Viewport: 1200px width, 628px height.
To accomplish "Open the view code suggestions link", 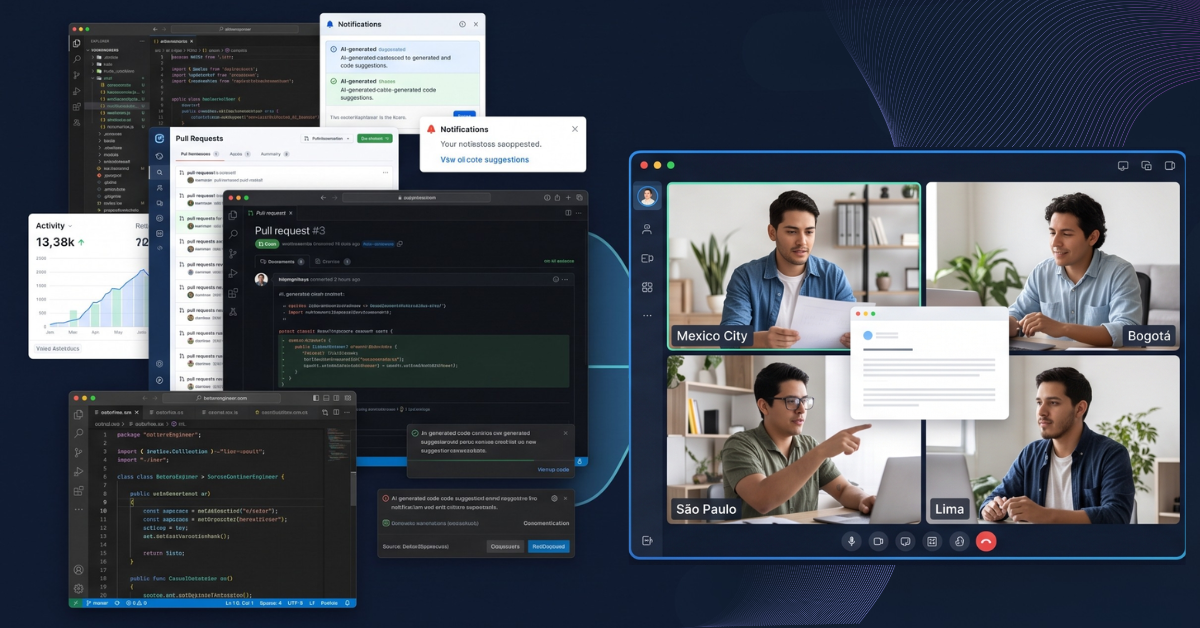I will tap(485, 159).
